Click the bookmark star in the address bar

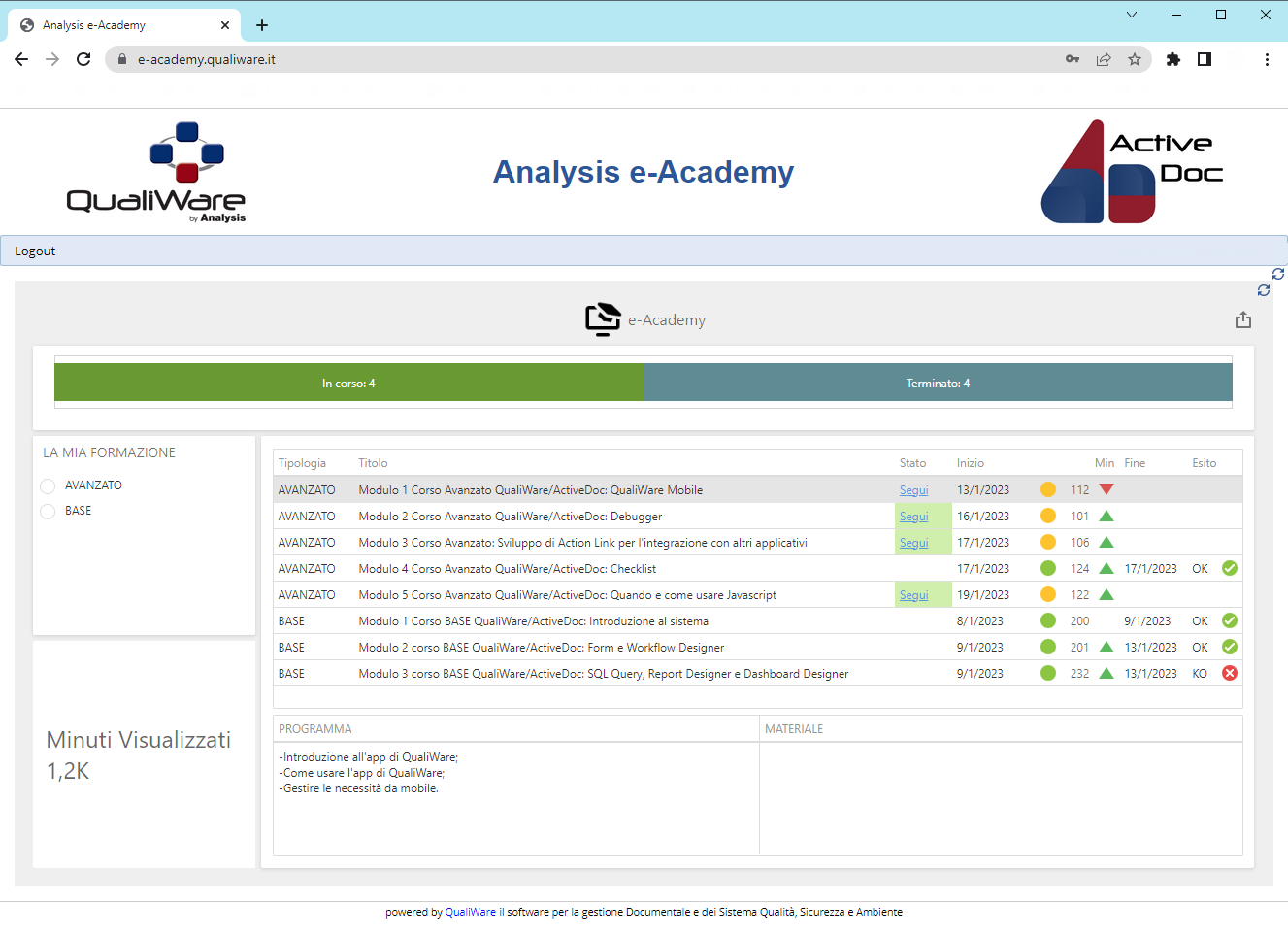1135,59
